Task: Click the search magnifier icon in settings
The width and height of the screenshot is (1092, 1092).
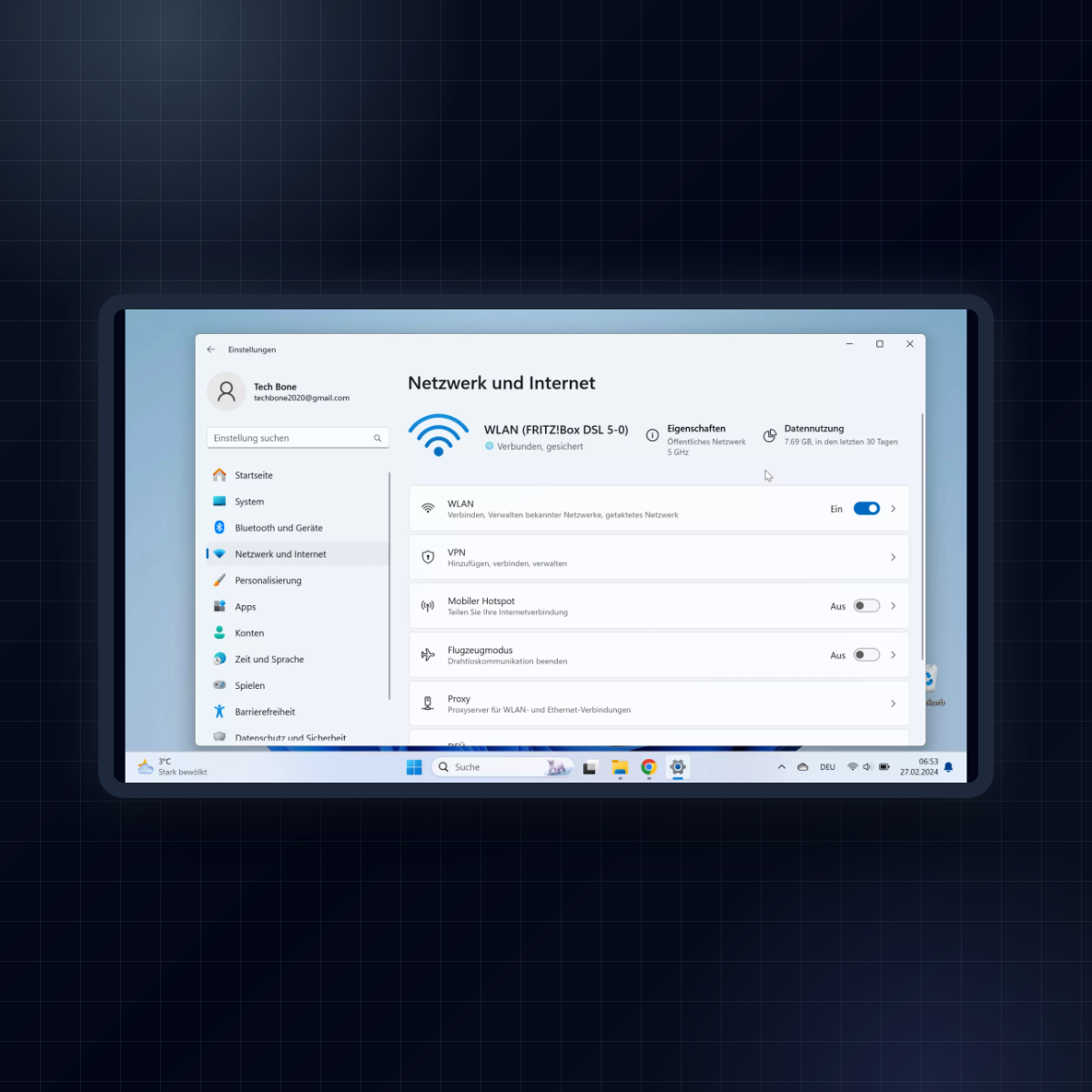Action: [x=378, y=439]
